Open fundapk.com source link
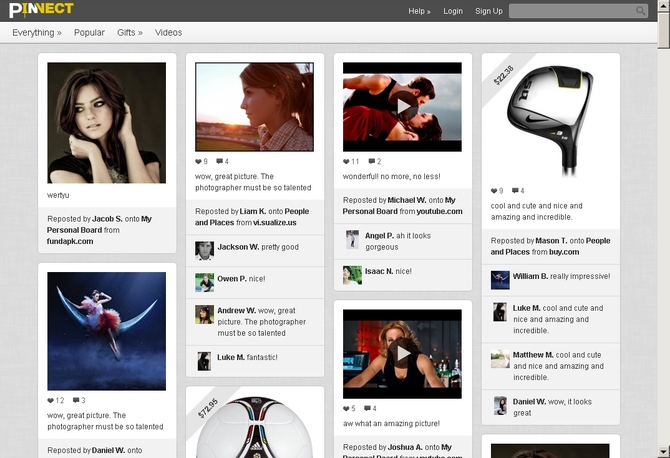This screenshot has height=458, width=670. [x=70, y=241]
